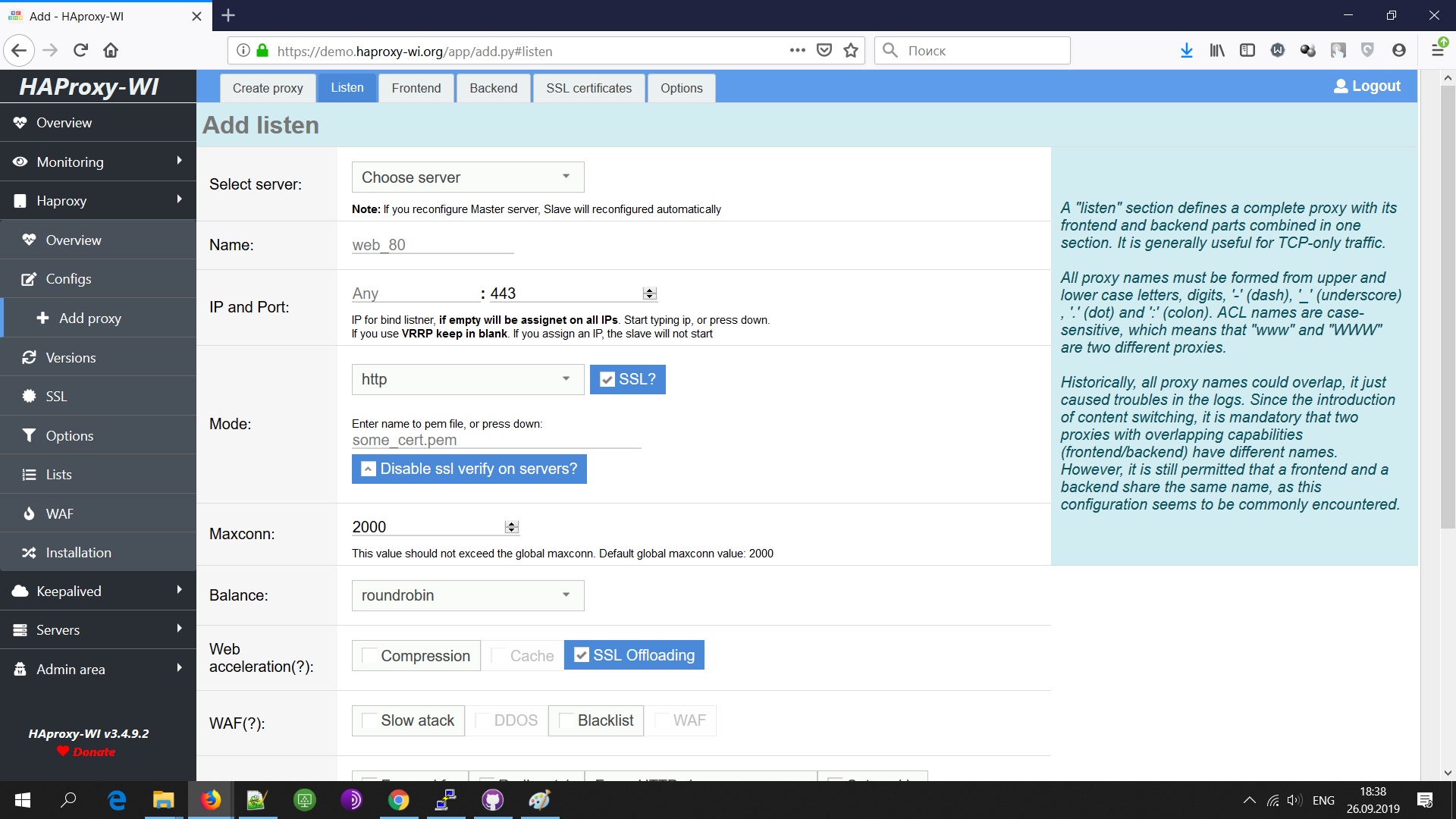Open Firefox account avatar icon
1456x819 pixels.
coord(1399,50)
